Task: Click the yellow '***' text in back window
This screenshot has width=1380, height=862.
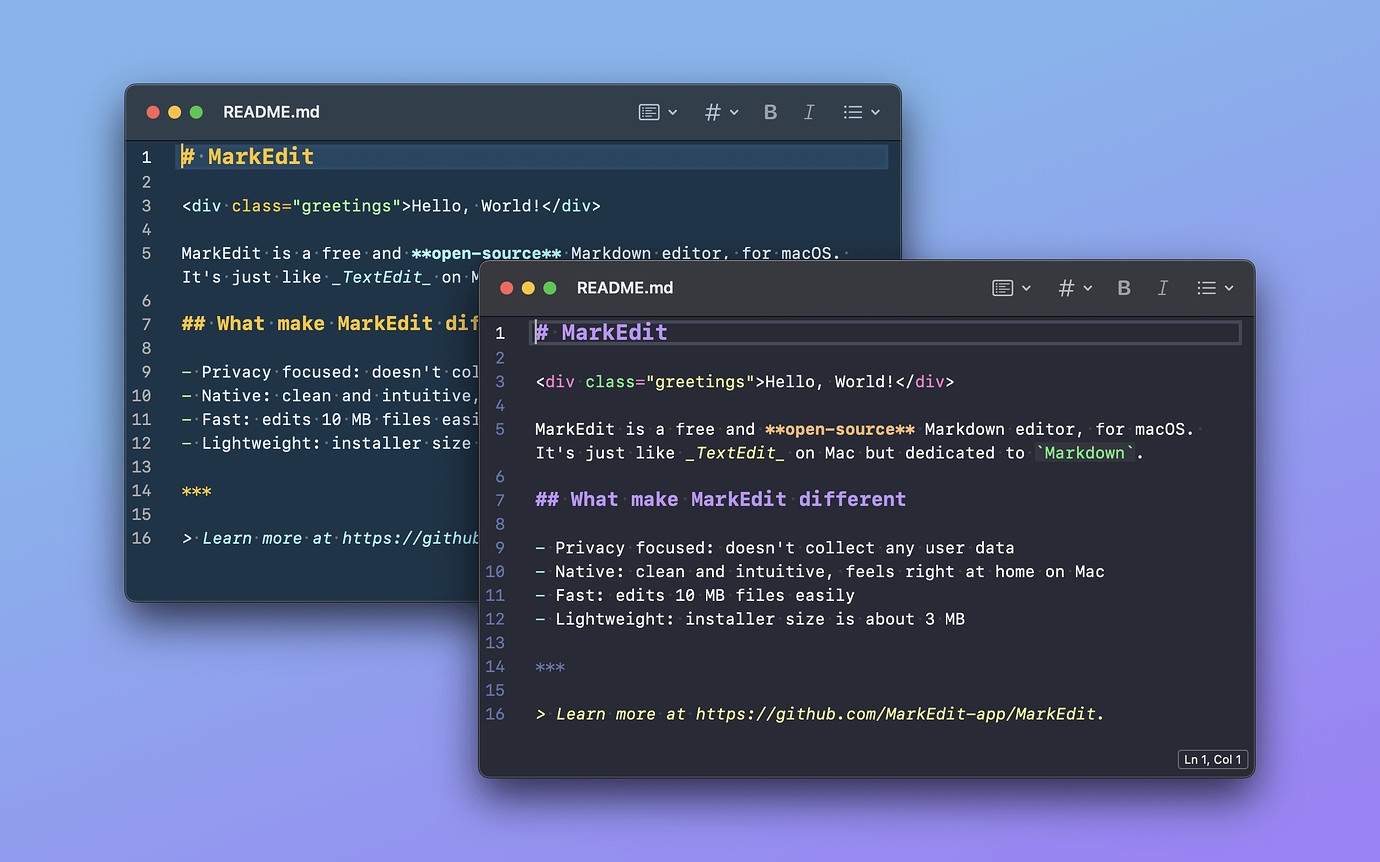Action: [196, 491]
